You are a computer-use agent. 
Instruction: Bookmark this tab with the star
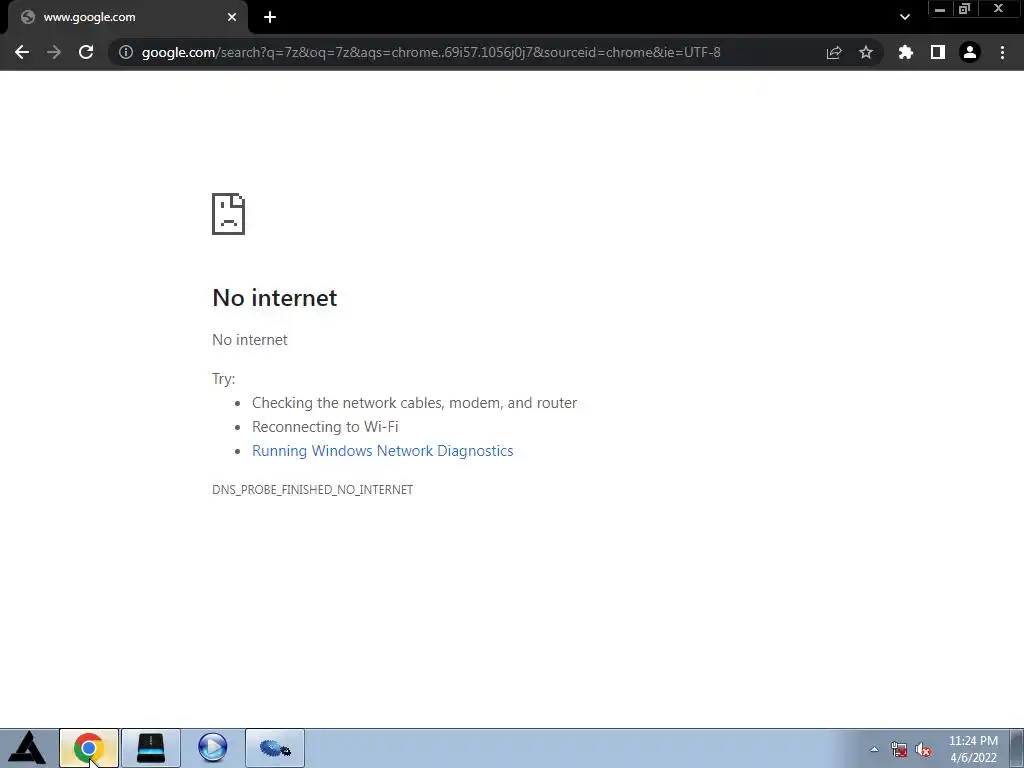866,52
